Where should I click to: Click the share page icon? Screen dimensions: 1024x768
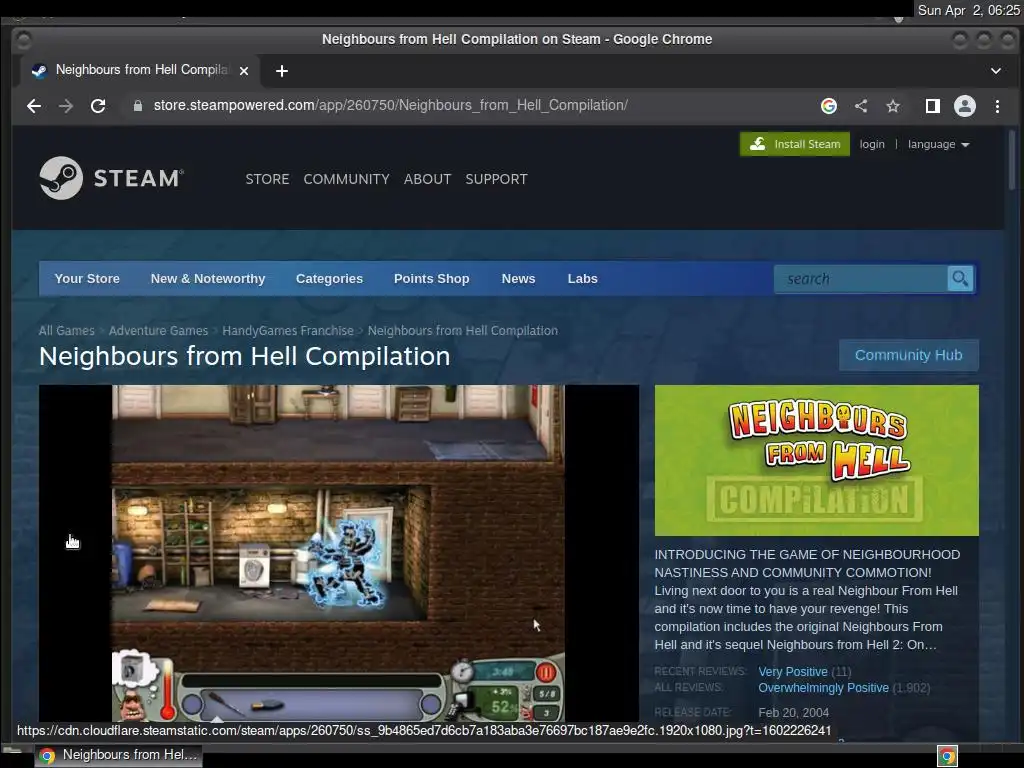tap(861, 106)
